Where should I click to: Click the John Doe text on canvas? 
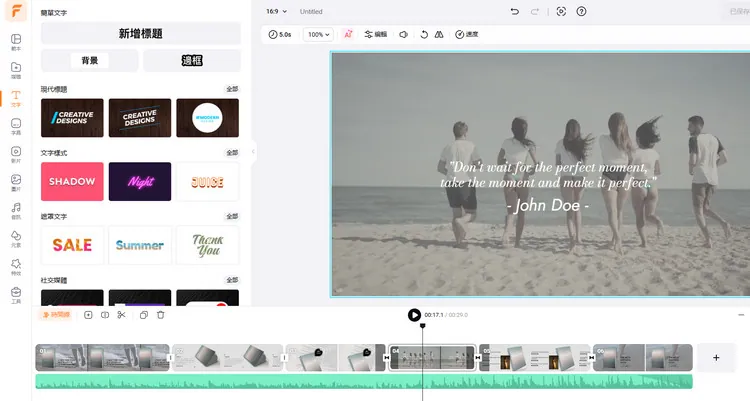548,205
